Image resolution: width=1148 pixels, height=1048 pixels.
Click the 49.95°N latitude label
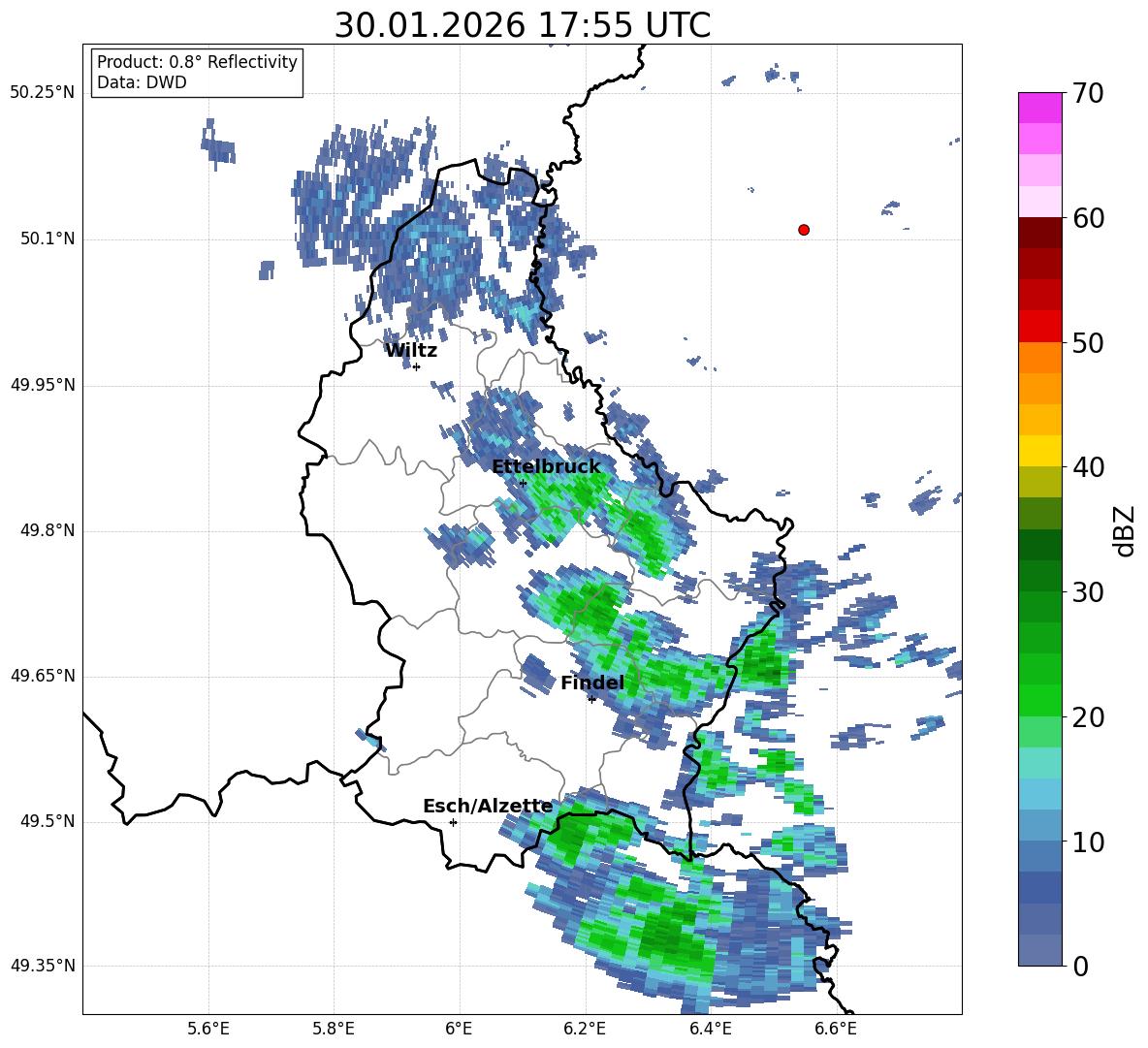pos(43,385)
